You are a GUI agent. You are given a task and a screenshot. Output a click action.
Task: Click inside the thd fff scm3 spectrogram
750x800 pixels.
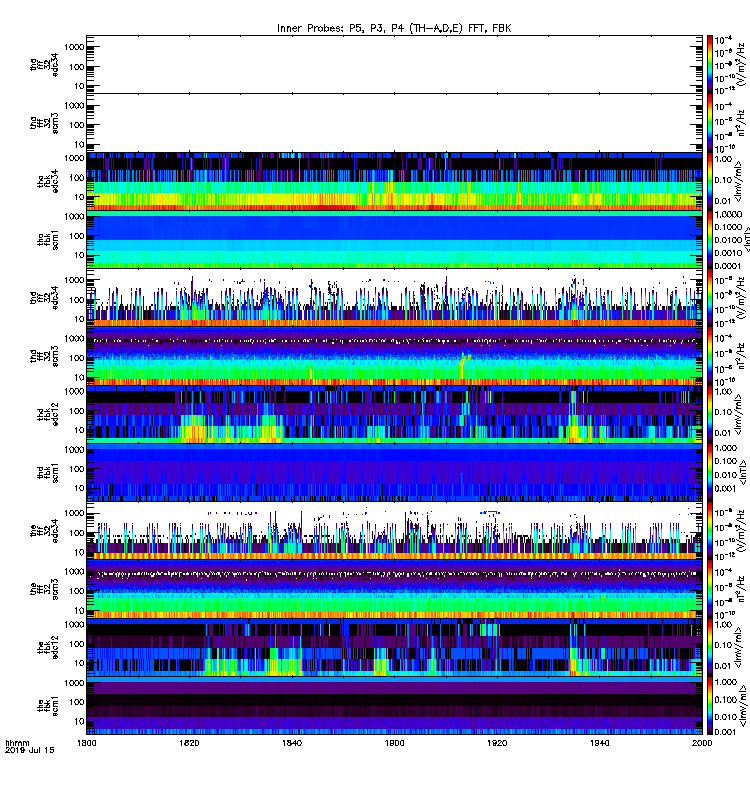[394, 356]
